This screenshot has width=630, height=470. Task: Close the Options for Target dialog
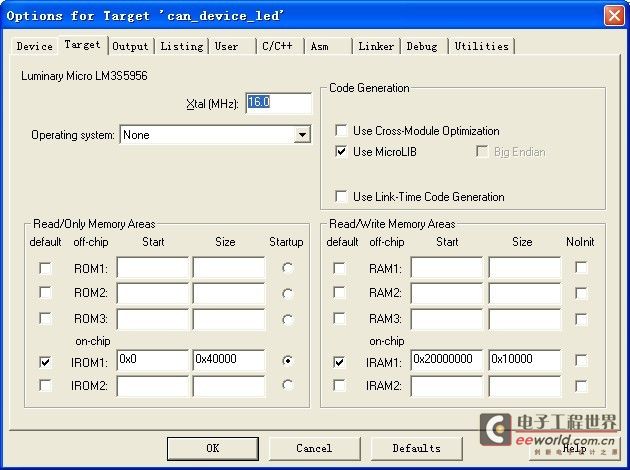(614, 16)
